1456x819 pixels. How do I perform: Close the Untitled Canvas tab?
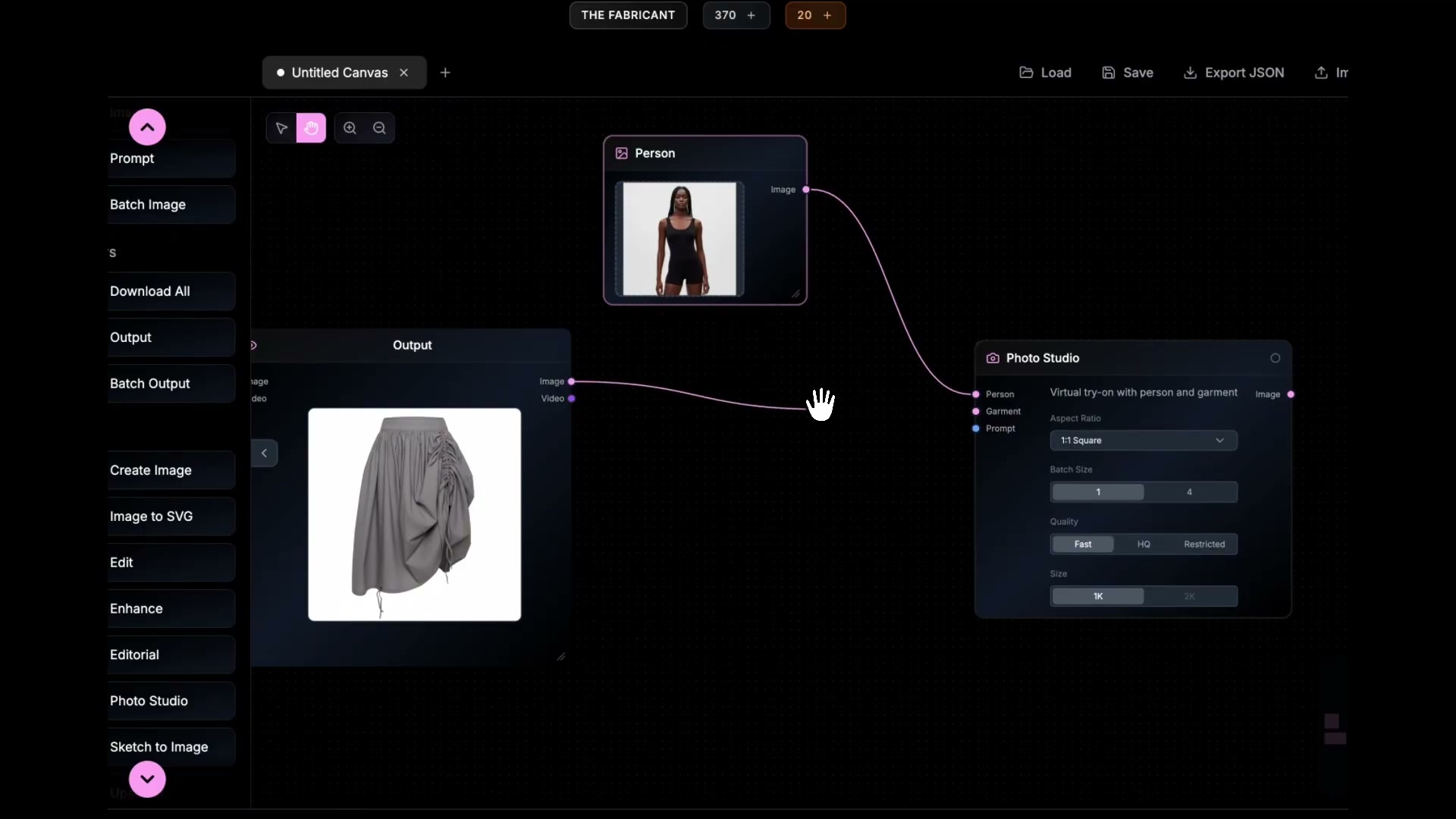(x=404, y=72)
